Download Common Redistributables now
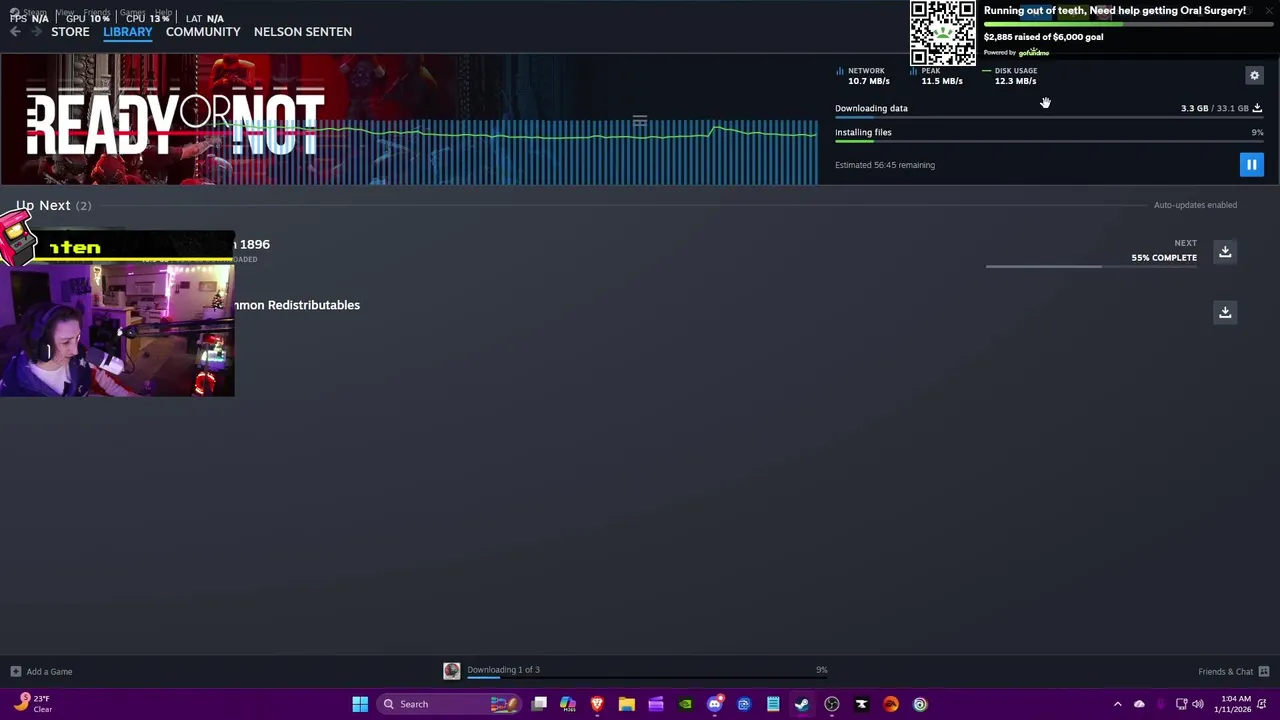1280x720 pixels. [x=1225, y=312]
